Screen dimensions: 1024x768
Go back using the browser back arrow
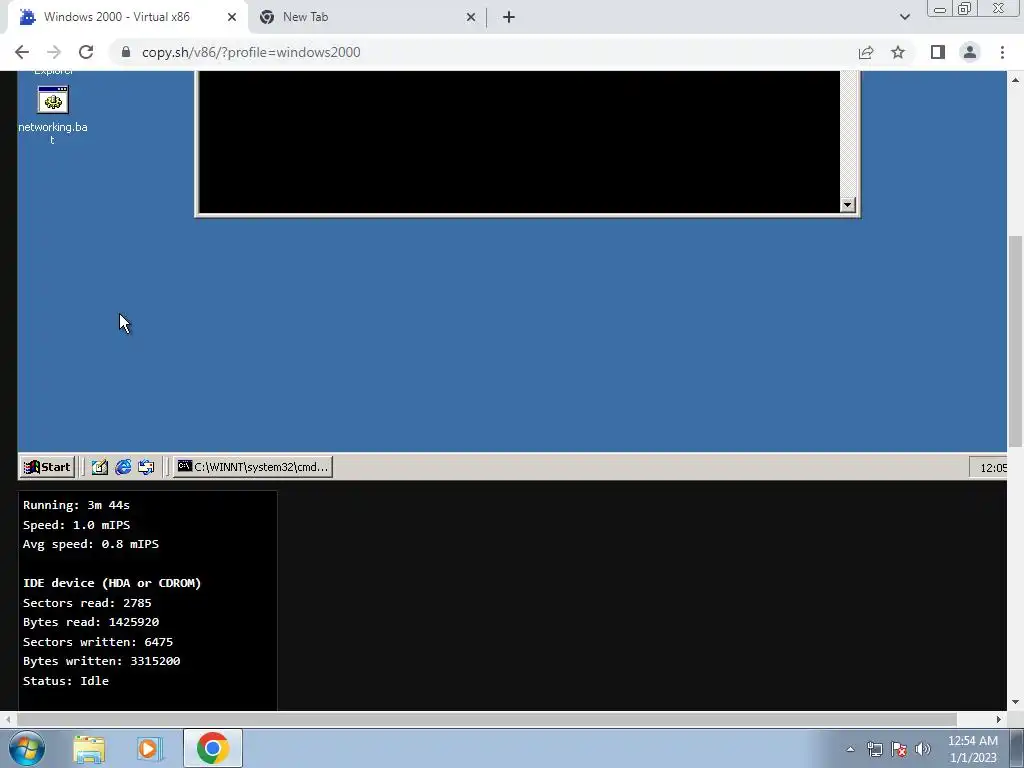[22, 52]
